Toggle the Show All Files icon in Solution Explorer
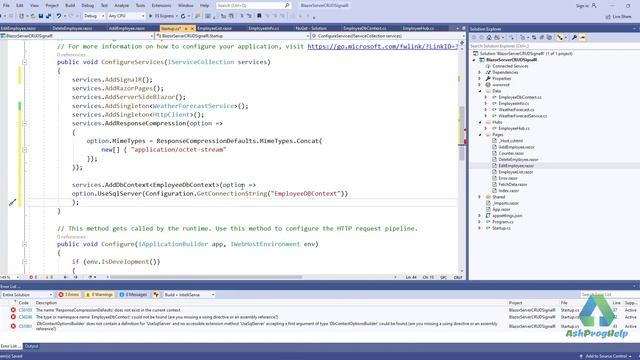This screenshot has height=360, width=640. (x=549, y=38)
